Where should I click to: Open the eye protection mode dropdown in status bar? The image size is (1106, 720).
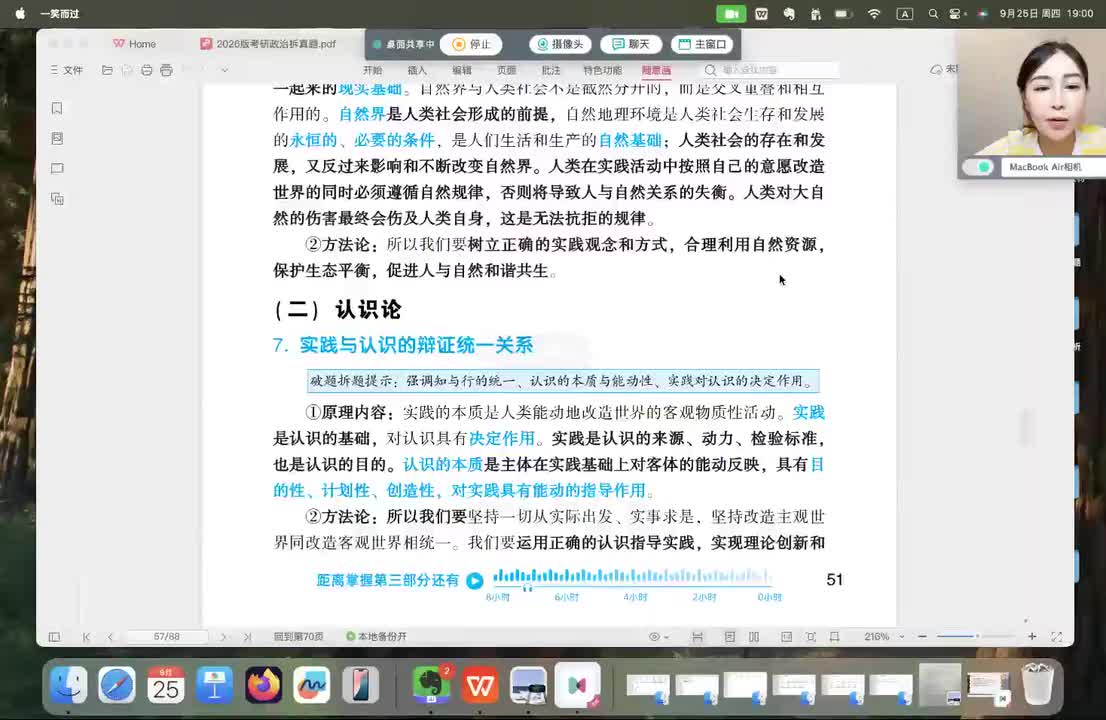[659, 637]
